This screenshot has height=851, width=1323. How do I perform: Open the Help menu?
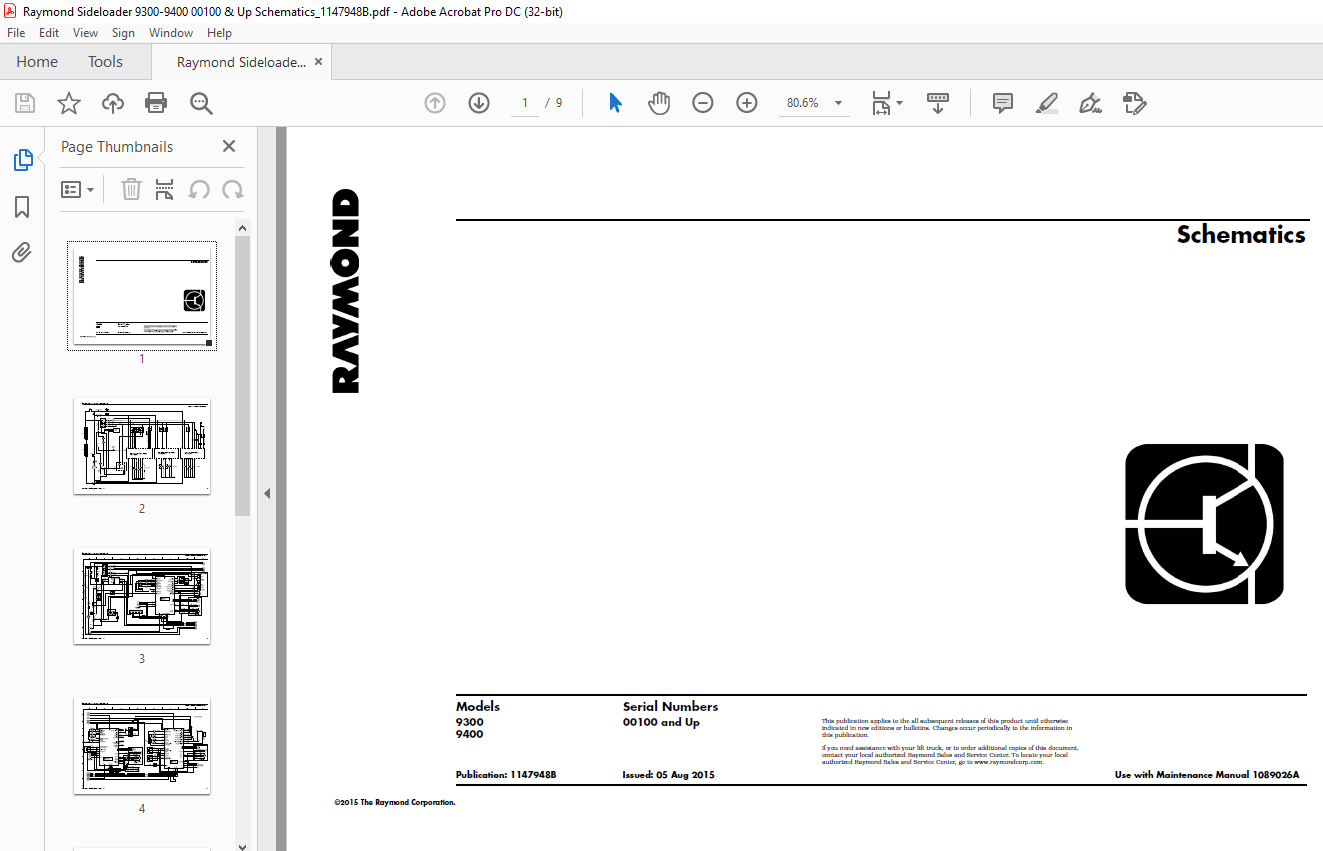click(x=219, y=33)
